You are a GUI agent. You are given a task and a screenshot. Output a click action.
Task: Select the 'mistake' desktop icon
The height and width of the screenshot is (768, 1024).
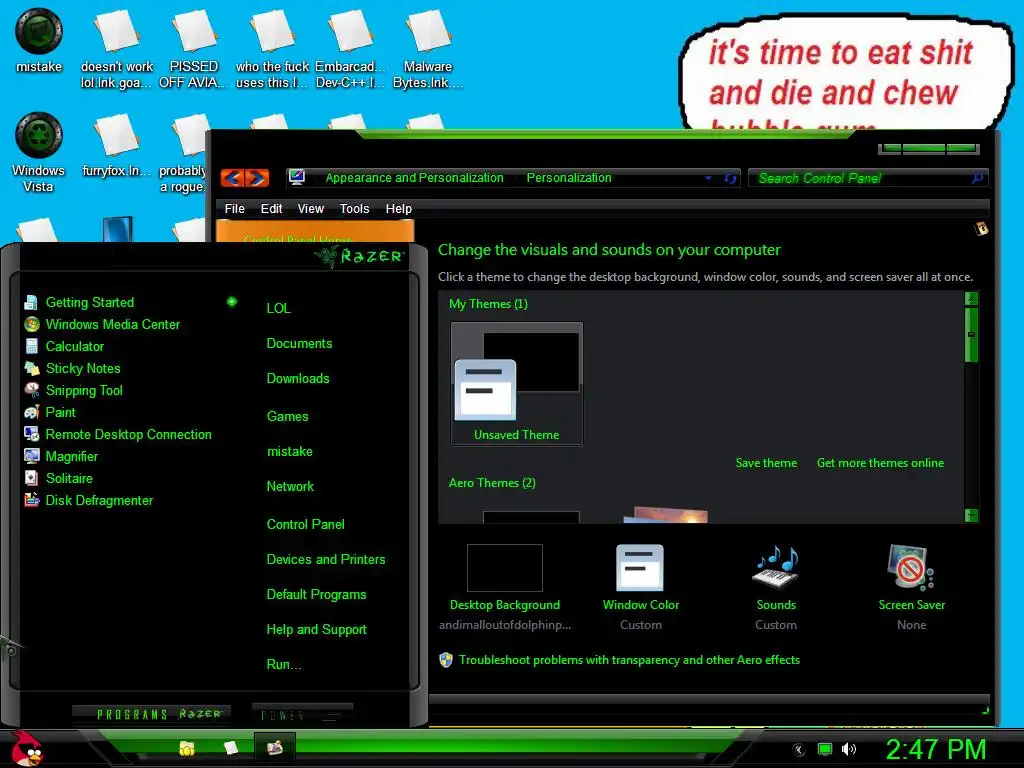pyautogui.click(x=39, y=40)
